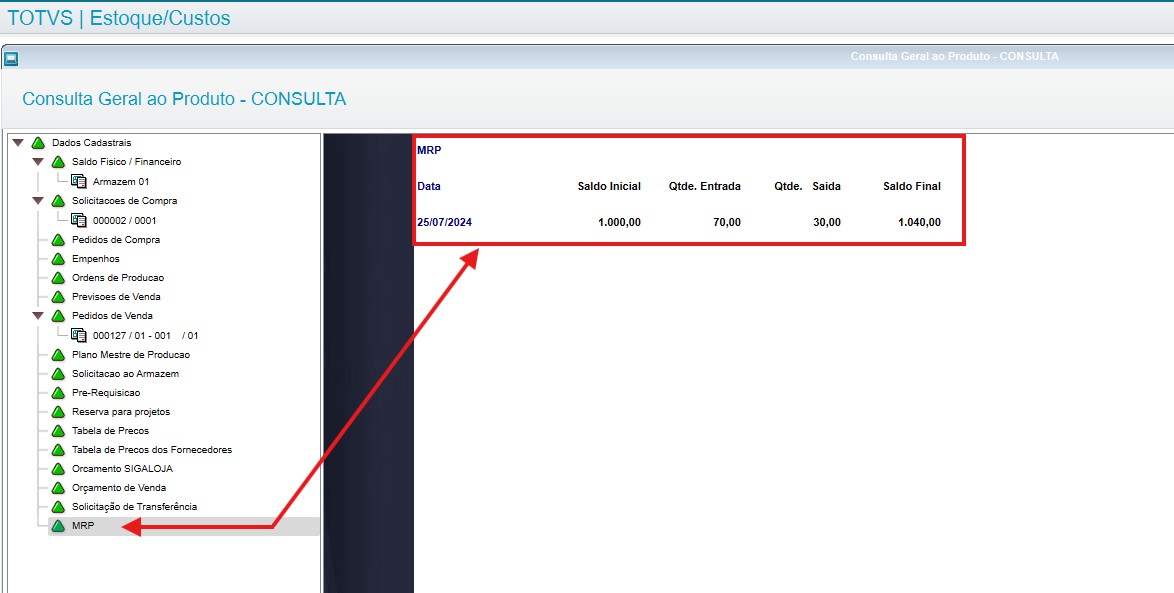Open sales order 000127 / 01 - 001 / 01
This screenshot has width=1174, height=593.
point(145,335)
